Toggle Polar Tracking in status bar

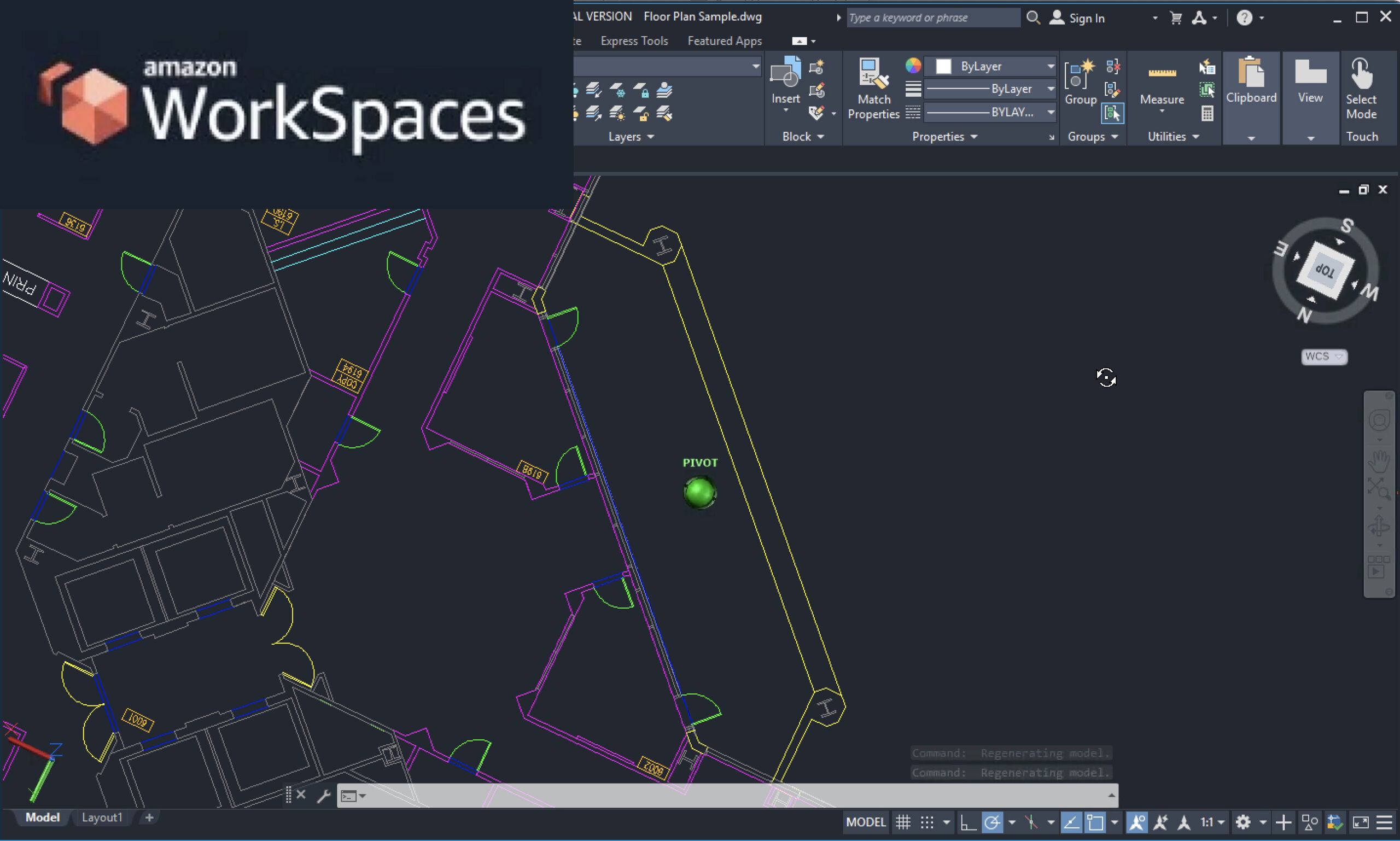point(992,822)
